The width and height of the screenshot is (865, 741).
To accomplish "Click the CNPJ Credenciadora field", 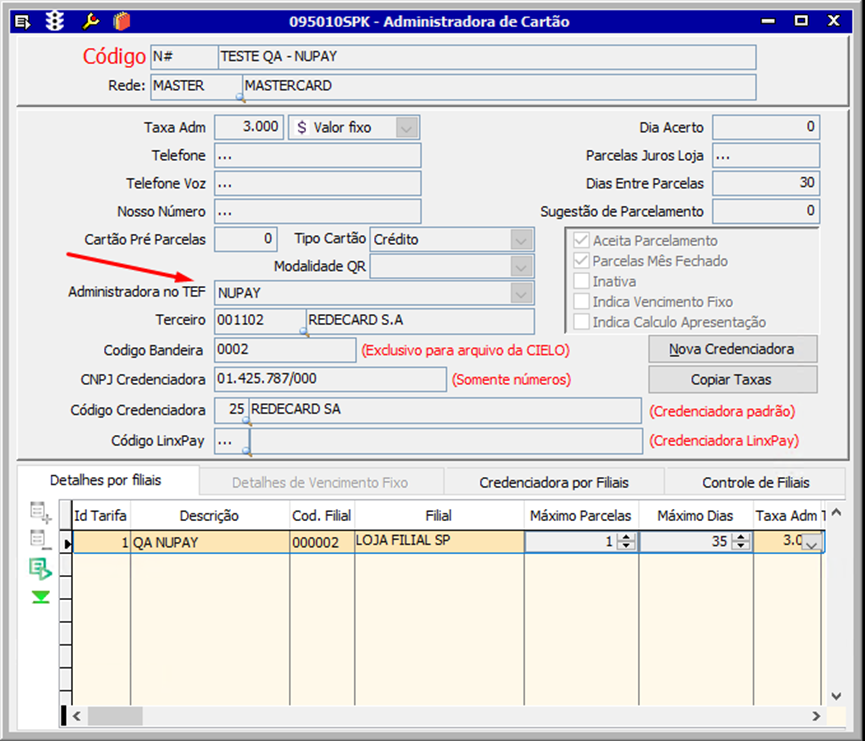I will click(330, 380).
